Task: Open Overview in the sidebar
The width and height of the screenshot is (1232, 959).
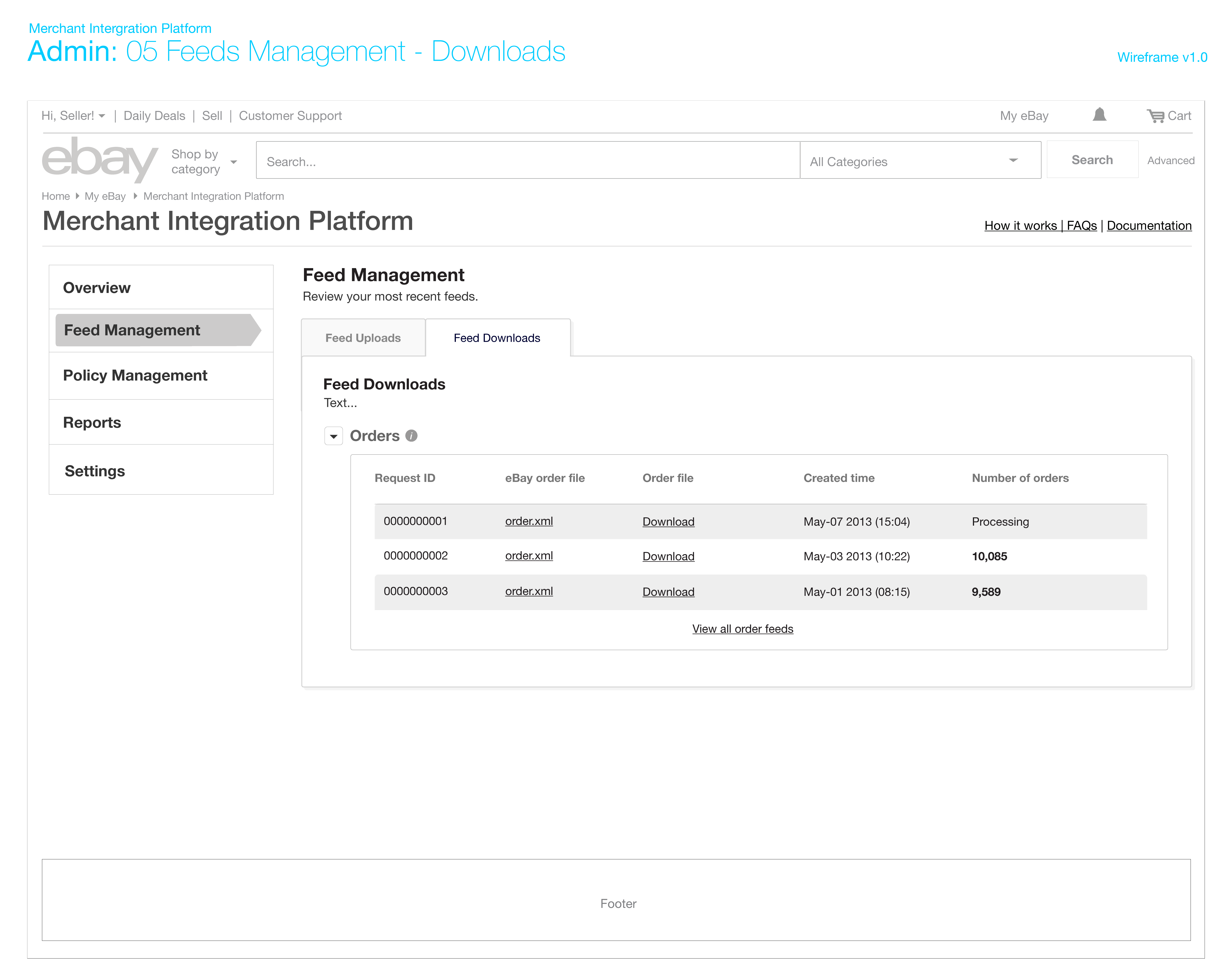Action: click(x=161, y=288)
